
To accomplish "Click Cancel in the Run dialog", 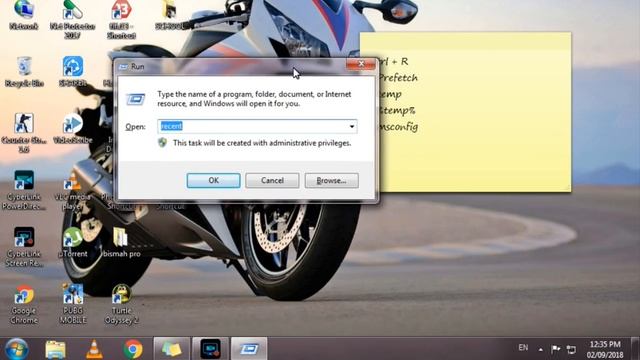I will point(272,180).
